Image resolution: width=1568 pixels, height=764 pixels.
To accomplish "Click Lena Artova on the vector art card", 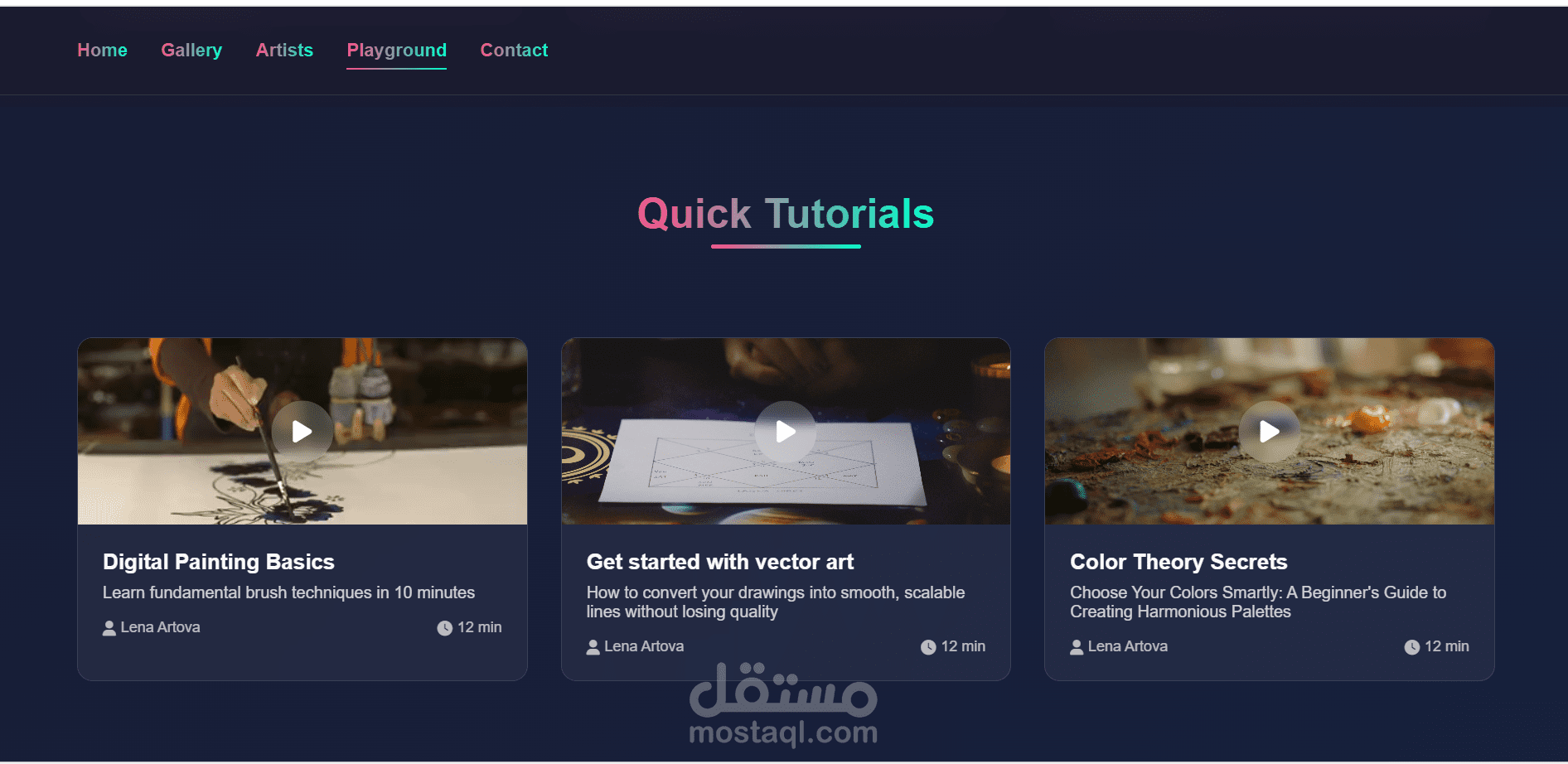I will pos(644,646).
